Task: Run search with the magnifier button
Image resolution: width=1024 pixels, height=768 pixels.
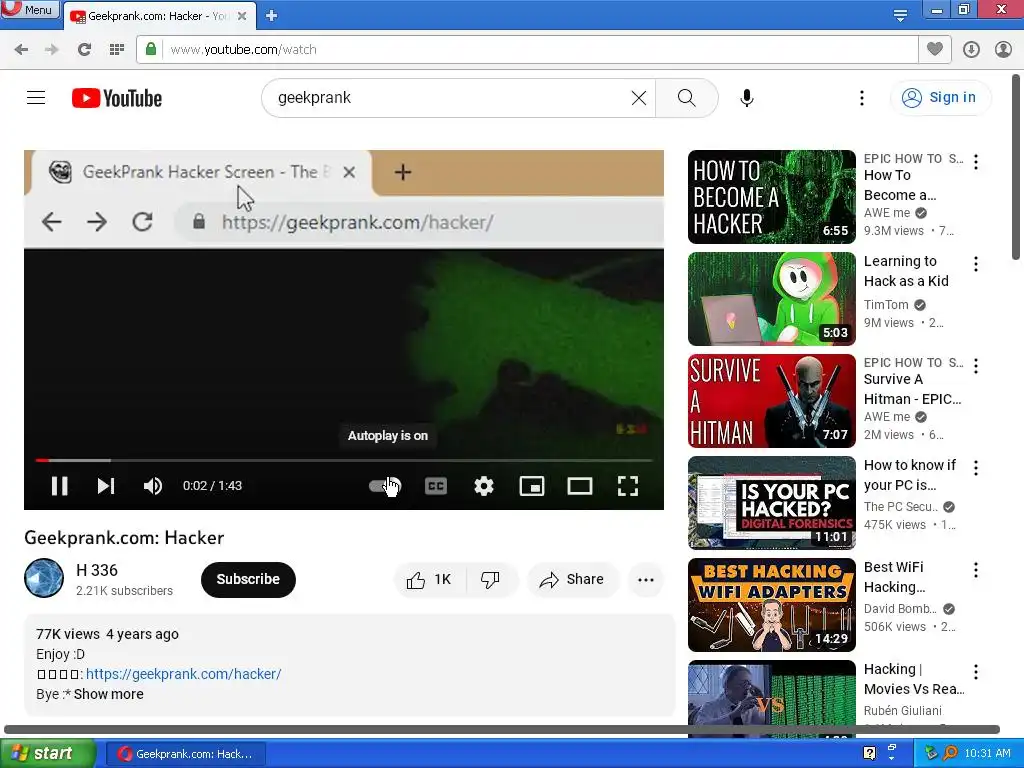Action: [686, 98]
